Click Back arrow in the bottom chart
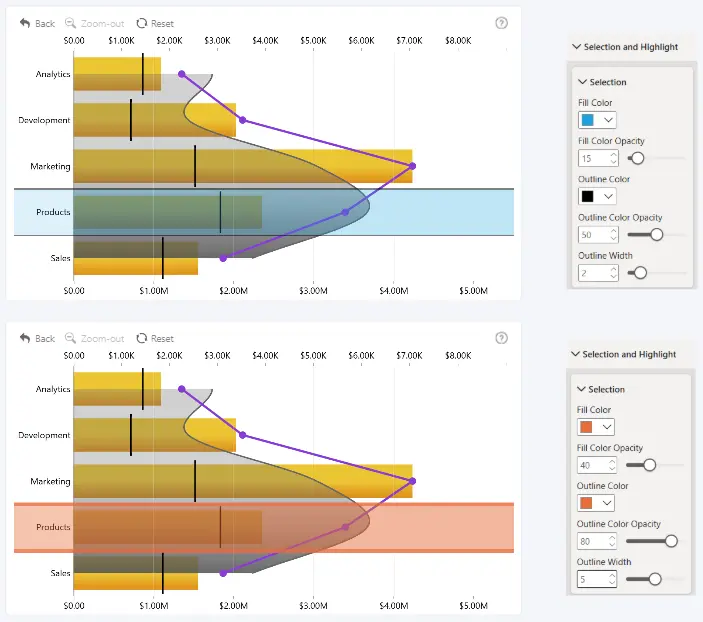 pyautogui.click(x=25, y=338)
